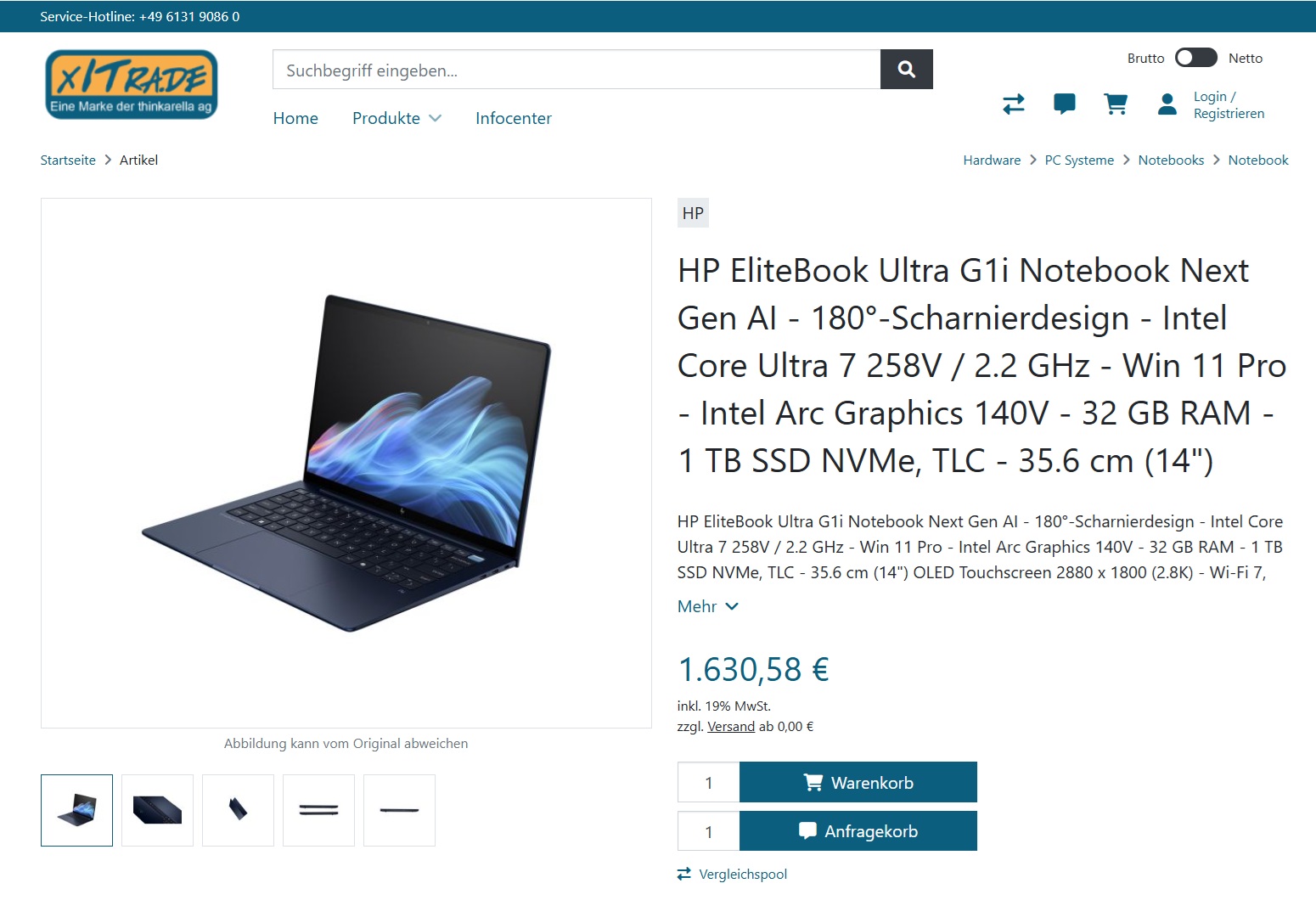
Task: Add item to Anfragekorb
Action: coord(858,831)
